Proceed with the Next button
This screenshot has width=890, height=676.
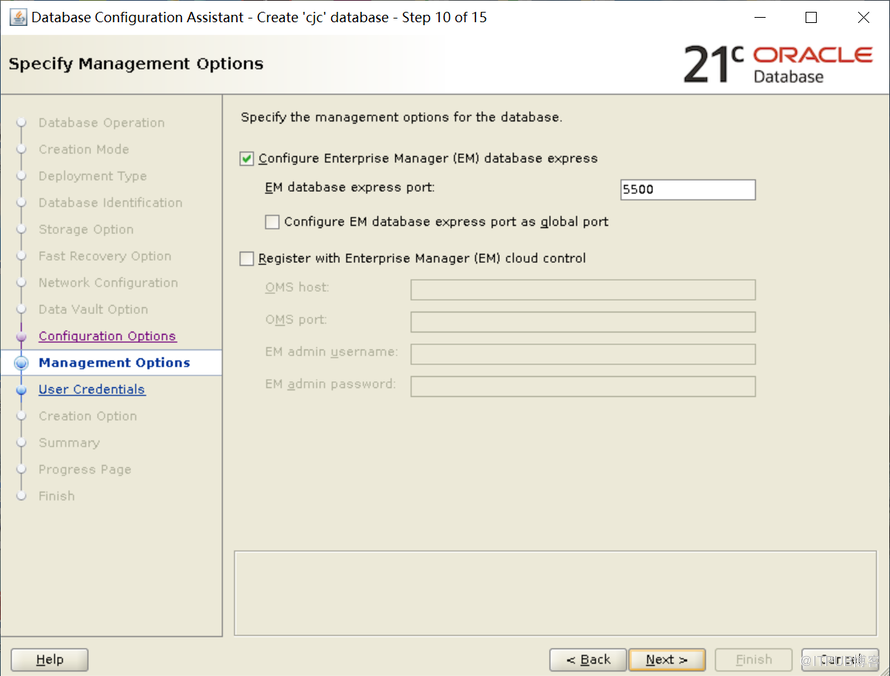point(667,660)
